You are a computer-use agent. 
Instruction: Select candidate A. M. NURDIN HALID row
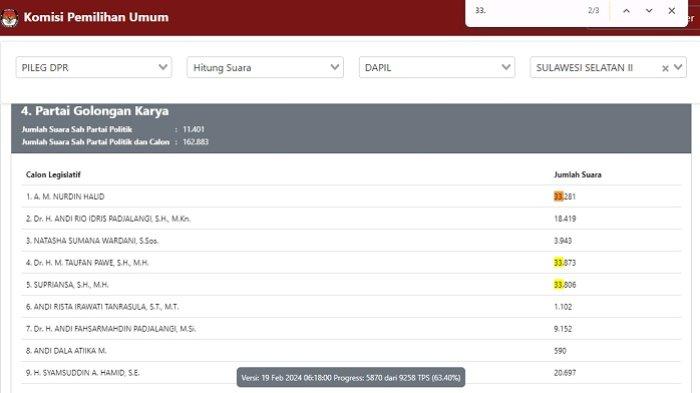[351, 196]
